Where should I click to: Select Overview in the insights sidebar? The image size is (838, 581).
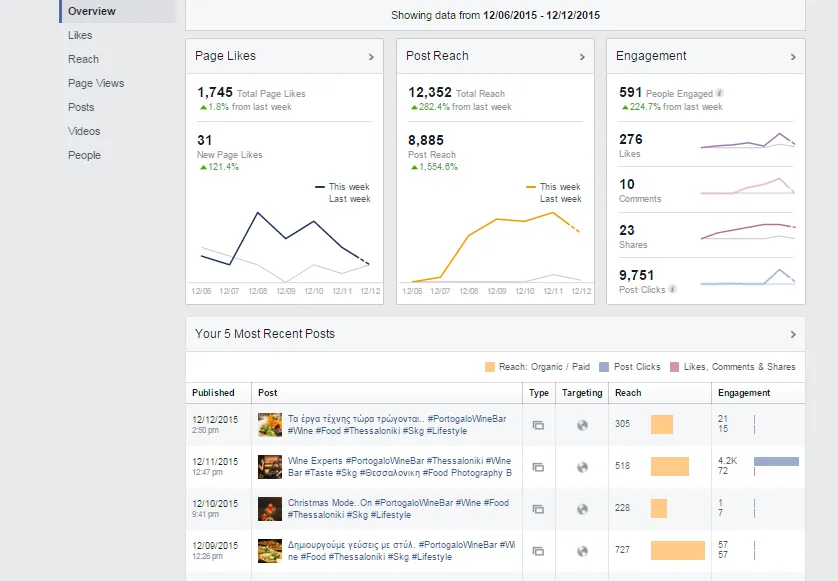point(118,11)
